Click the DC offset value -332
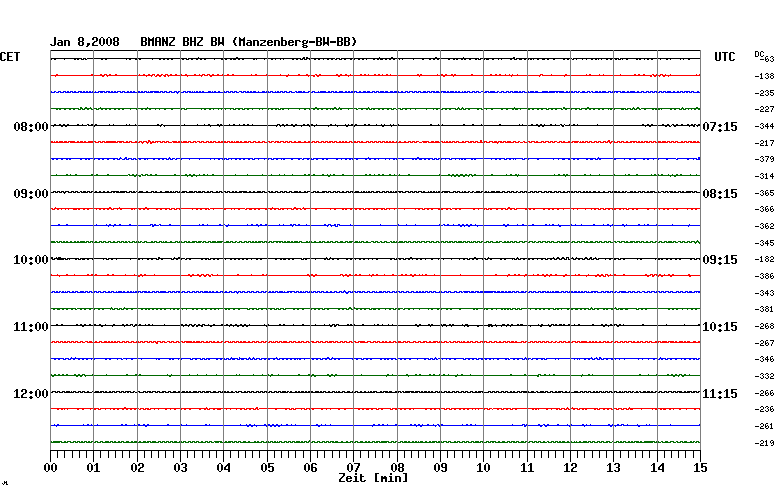The height and width of the screenshot is (494, 780). click(765, 376)
